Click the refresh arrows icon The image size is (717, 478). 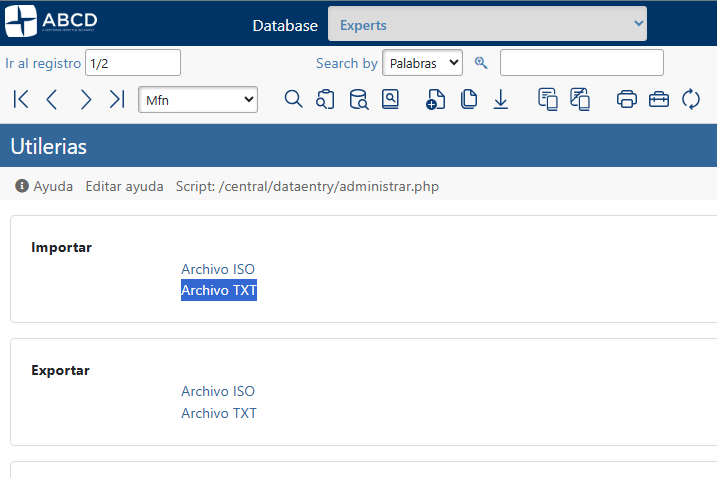point(691,99)
